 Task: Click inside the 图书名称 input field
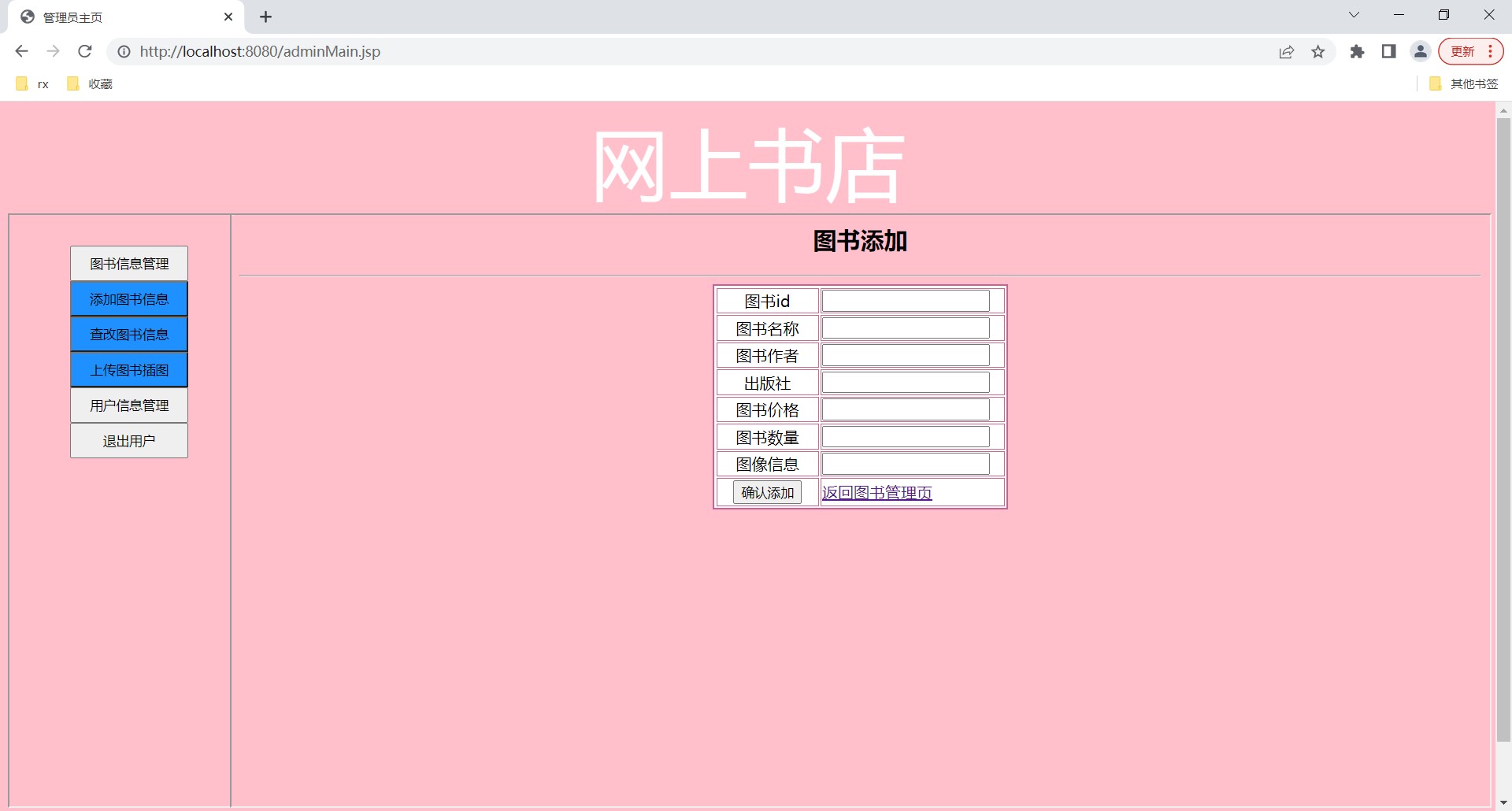tap(905, 328)
